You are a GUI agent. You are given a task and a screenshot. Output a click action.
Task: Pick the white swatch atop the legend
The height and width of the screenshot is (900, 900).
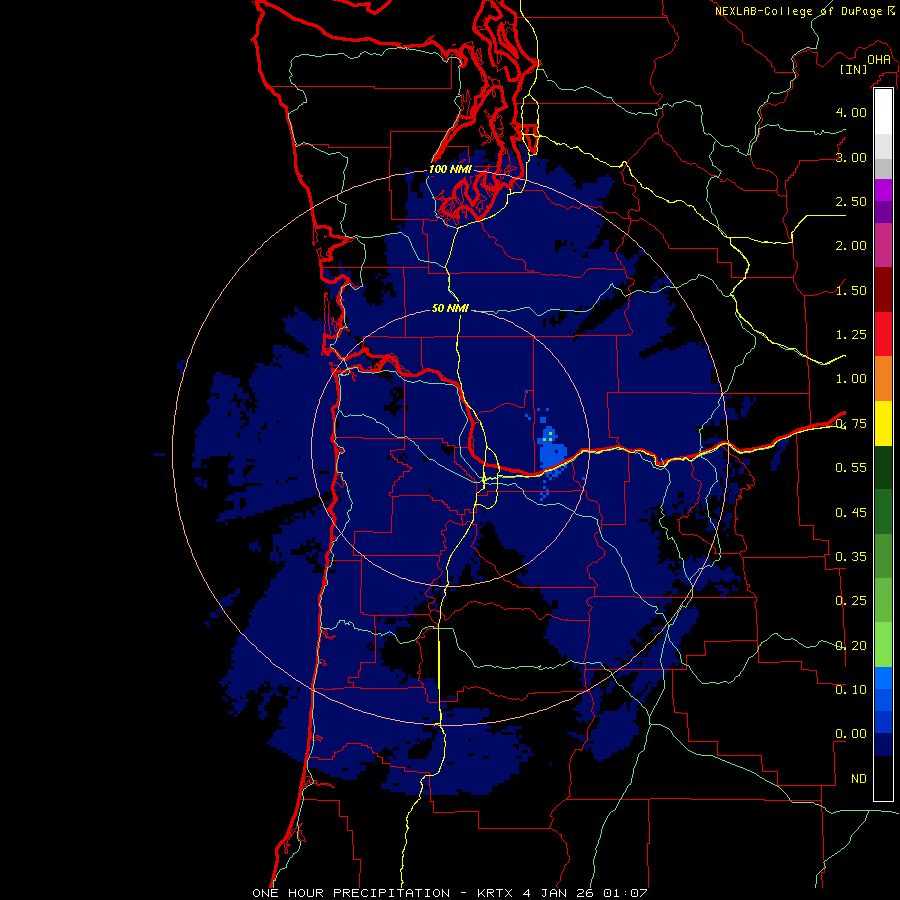[x=883, y=112]
